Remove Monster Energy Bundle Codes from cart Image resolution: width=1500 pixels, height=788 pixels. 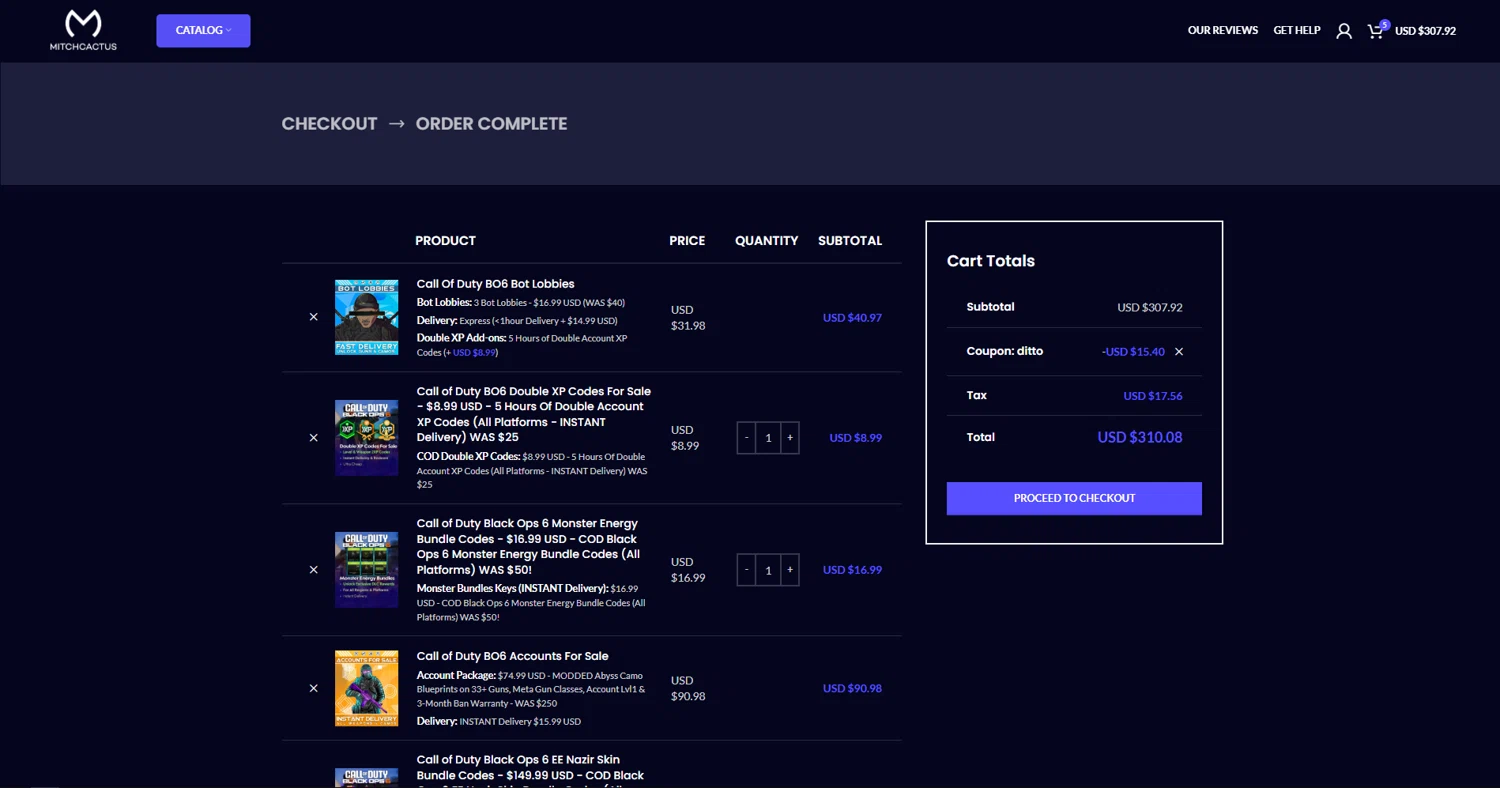coord(313,570)
